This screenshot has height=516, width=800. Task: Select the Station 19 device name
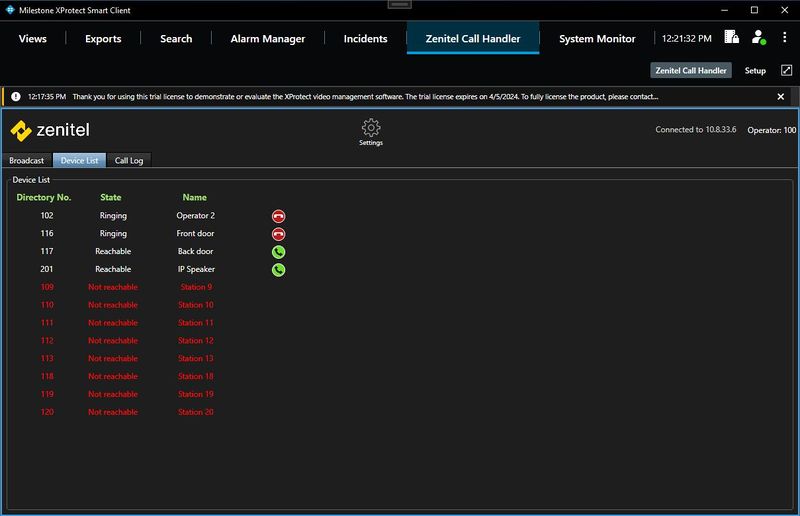[x=196, y=394]
